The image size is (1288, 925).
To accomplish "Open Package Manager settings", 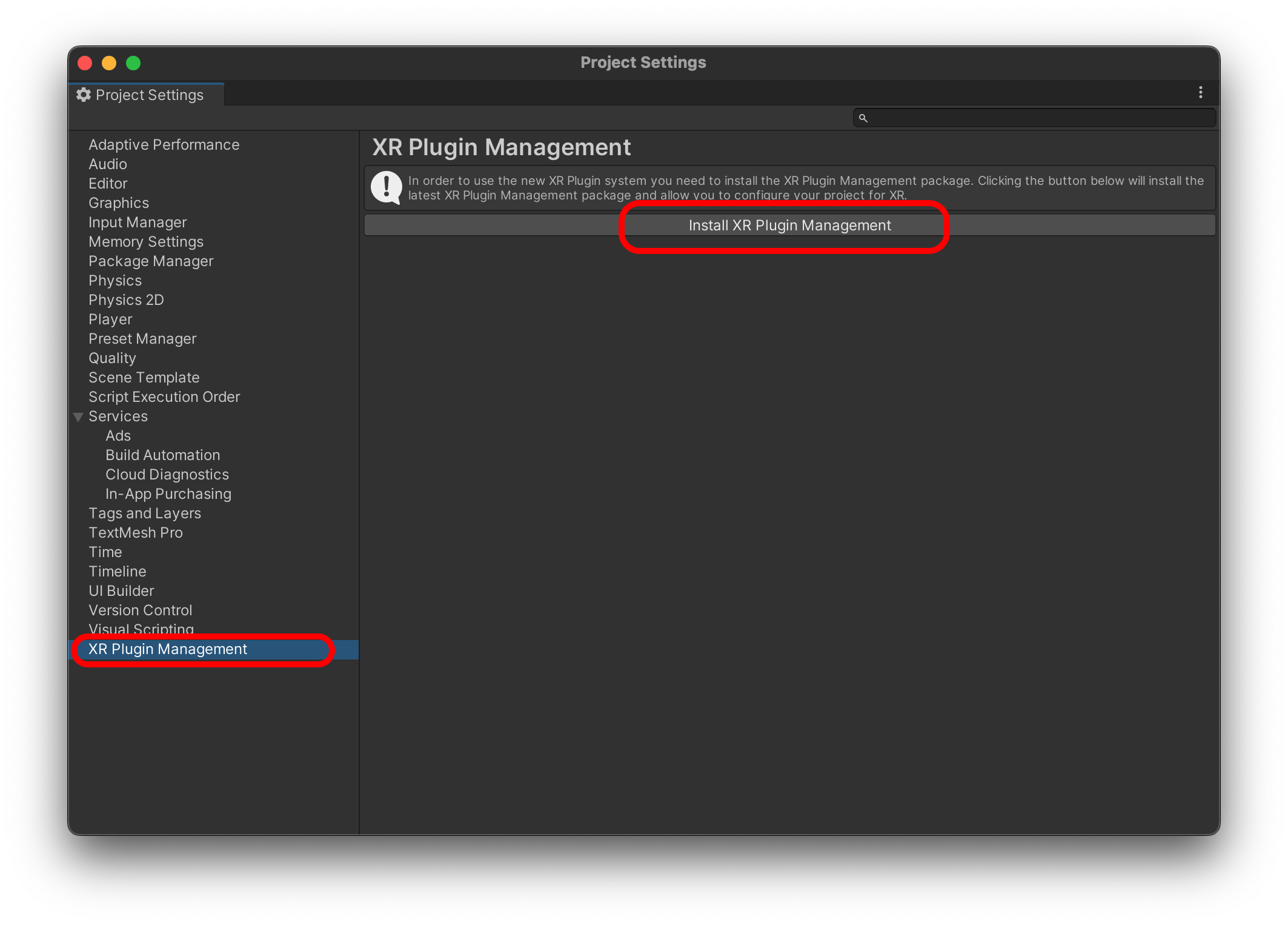I will pyautogui.click(x=151, y=261).
